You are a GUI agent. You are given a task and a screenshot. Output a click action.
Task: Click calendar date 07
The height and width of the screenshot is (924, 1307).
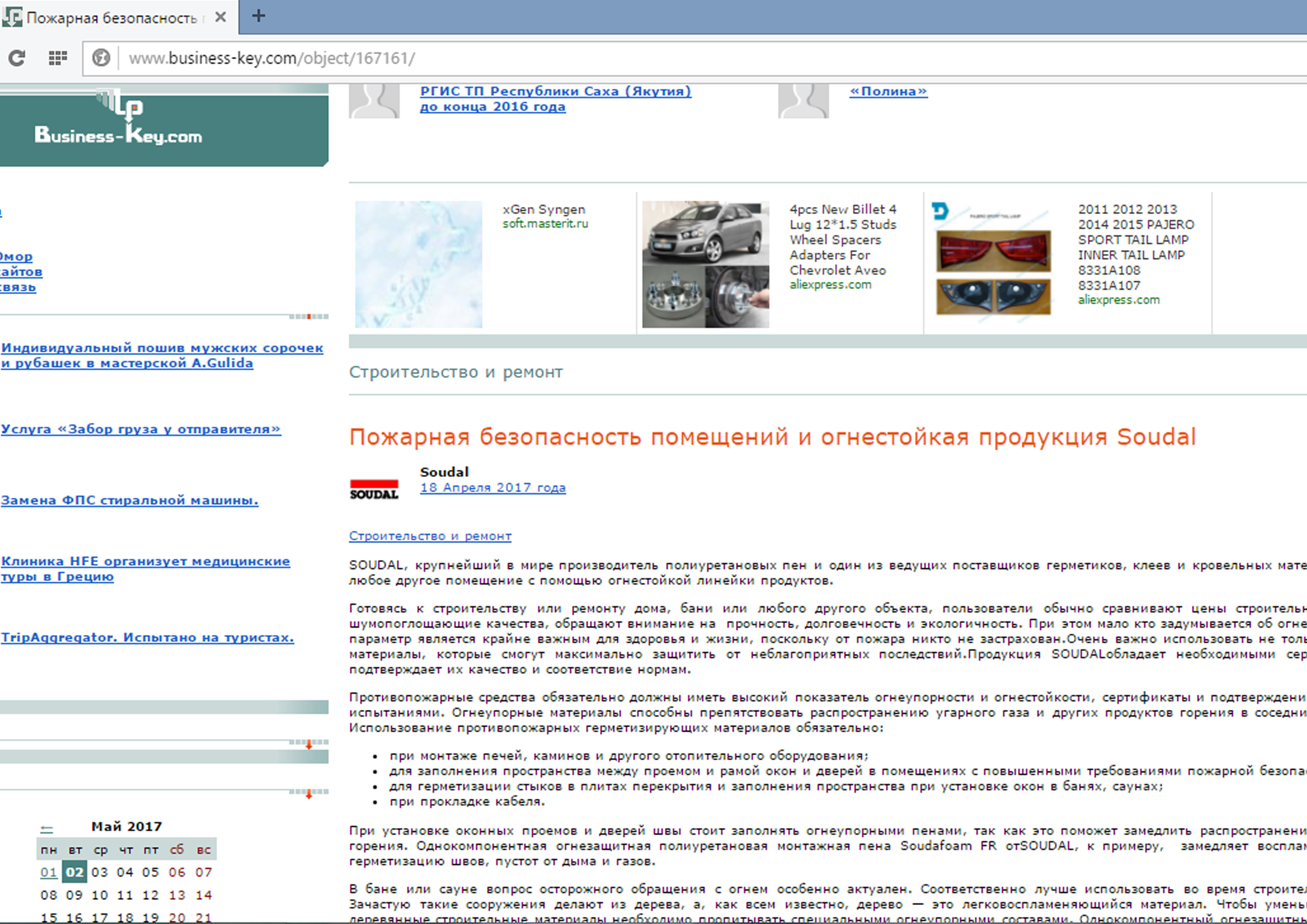click(x=203, y=872)
